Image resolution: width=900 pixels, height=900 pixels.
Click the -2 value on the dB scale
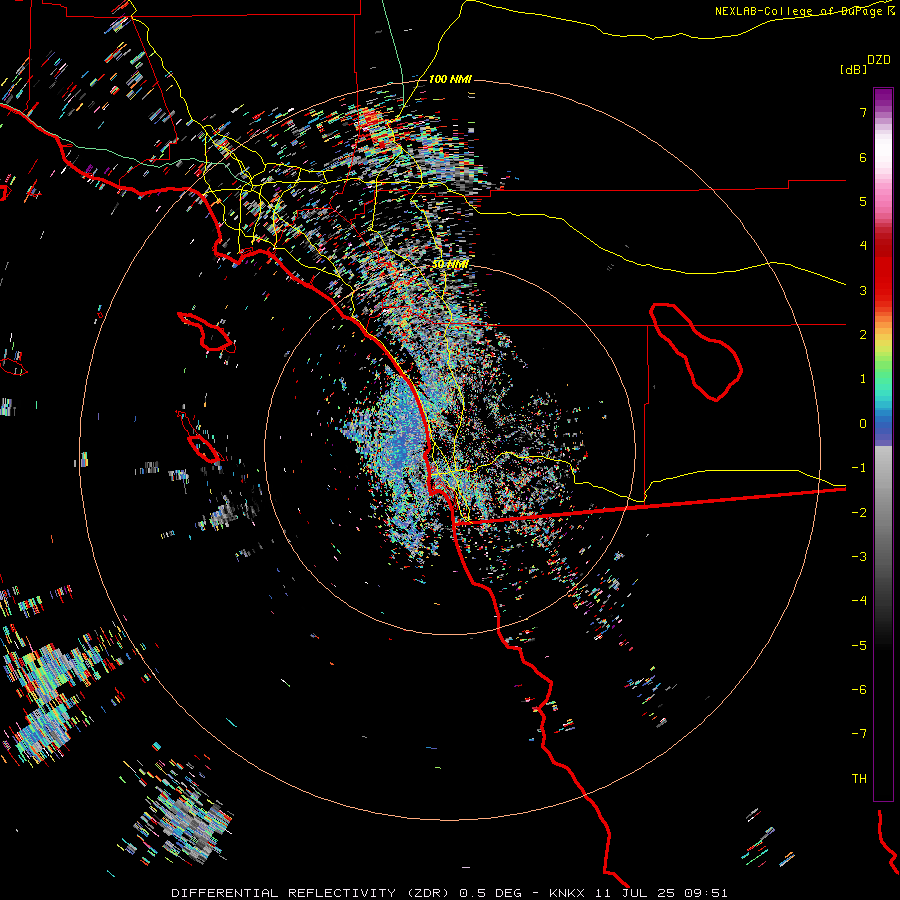pyautogui.click(x=859, y=513)
